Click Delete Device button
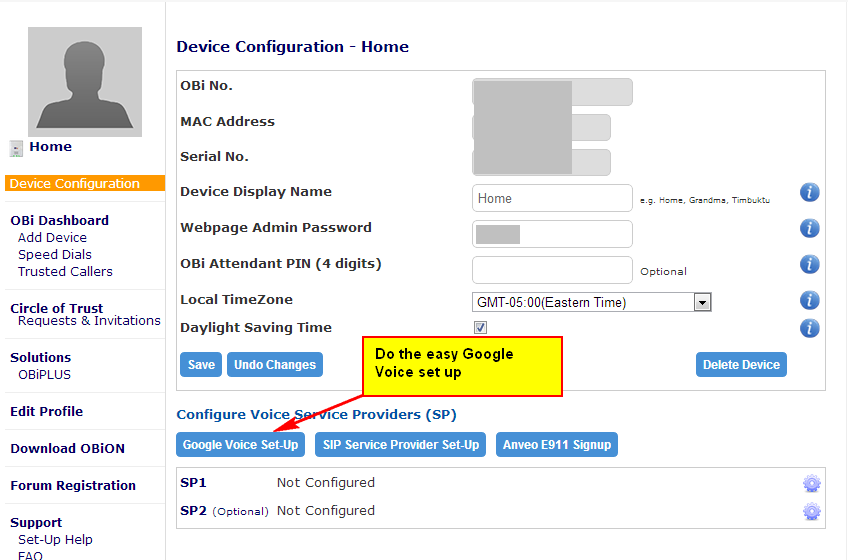The height and width of the screenshot is (560, 848). pos(741,365)
